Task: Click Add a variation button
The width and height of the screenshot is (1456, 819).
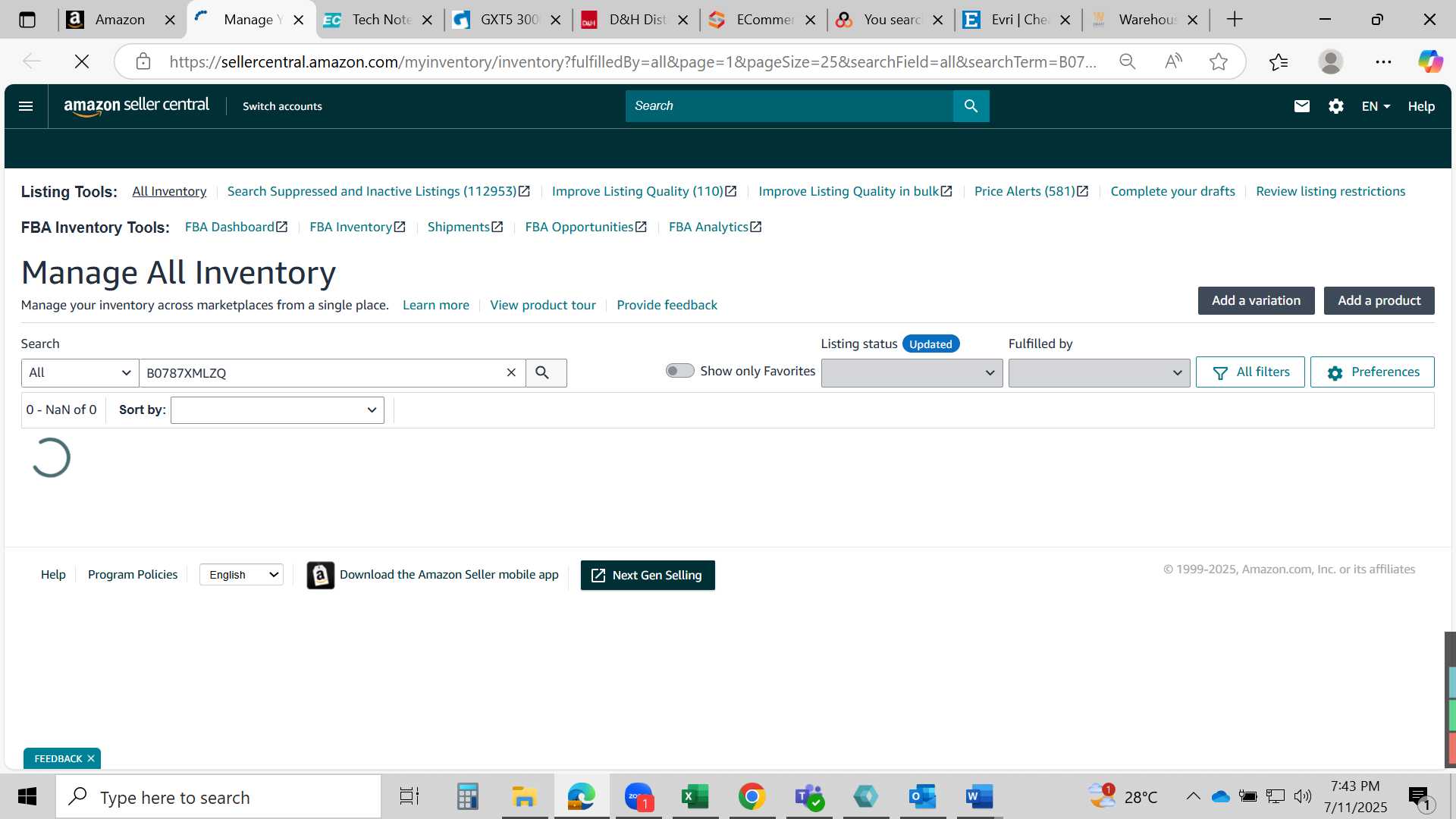Action: pyautogui.click(x=1256, y=300)
